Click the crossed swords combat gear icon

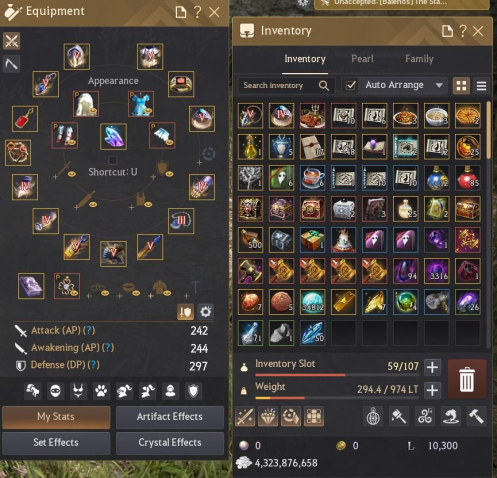(x=12, y=41)
